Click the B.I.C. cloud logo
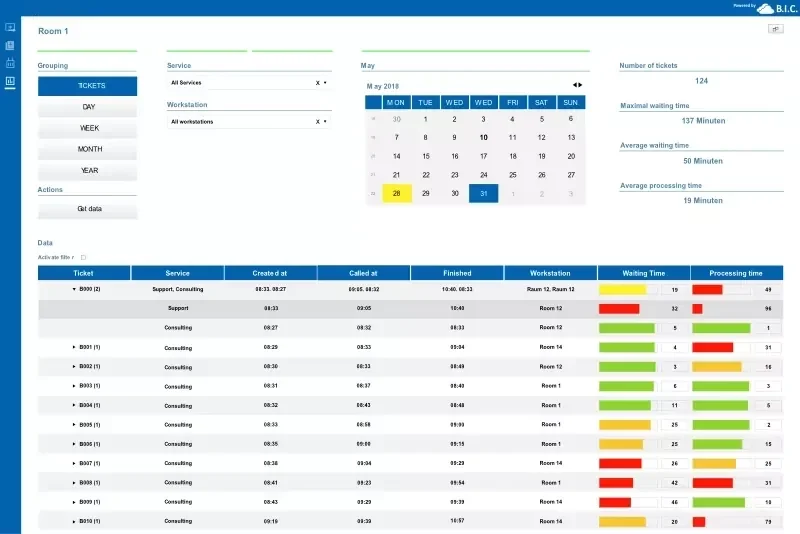Screen dimensions: 800x534 777,8
